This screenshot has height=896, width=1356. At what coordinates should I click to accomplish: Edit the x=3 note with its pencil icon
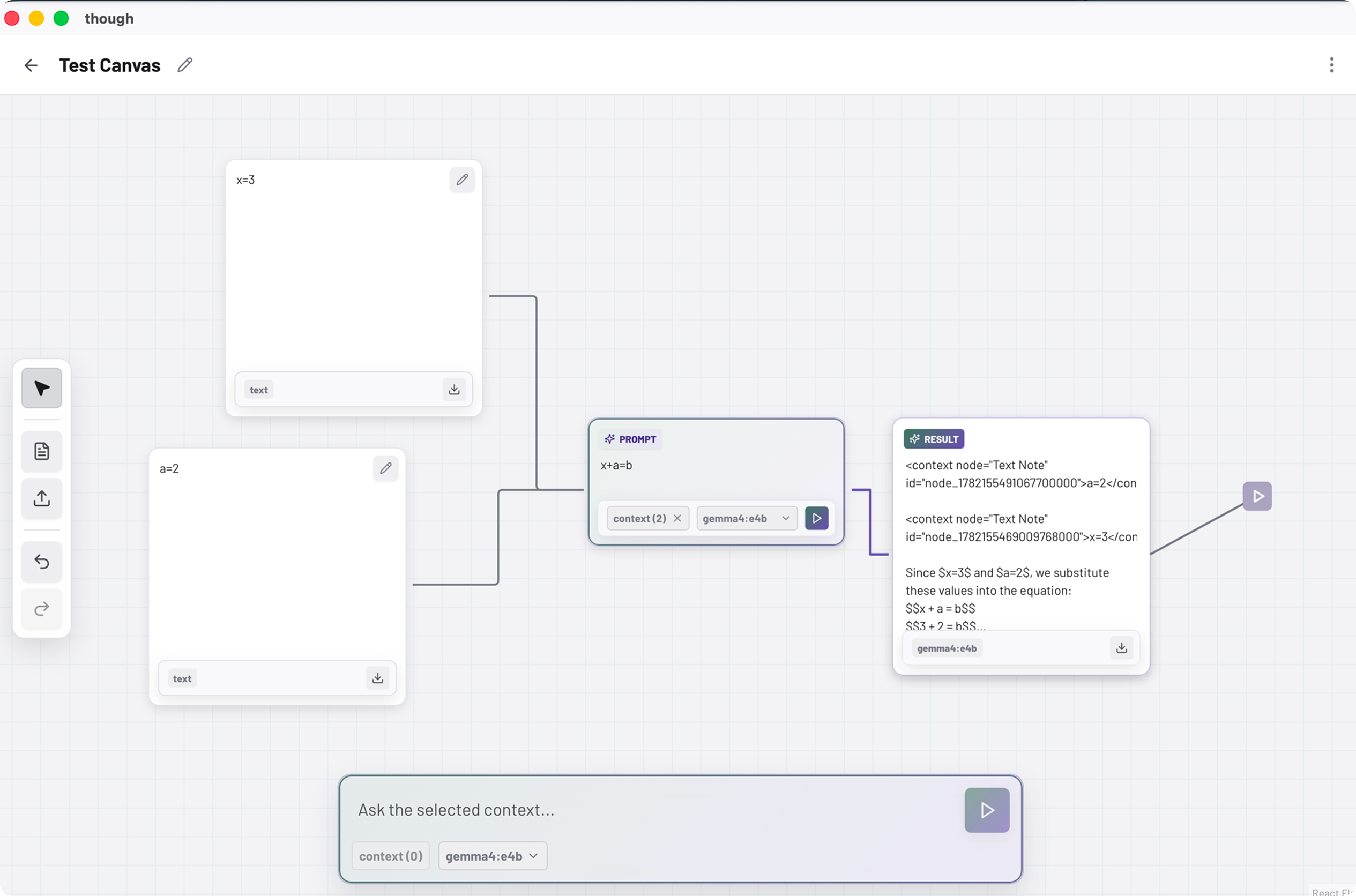pyautogui.click(x=463, y=180)
